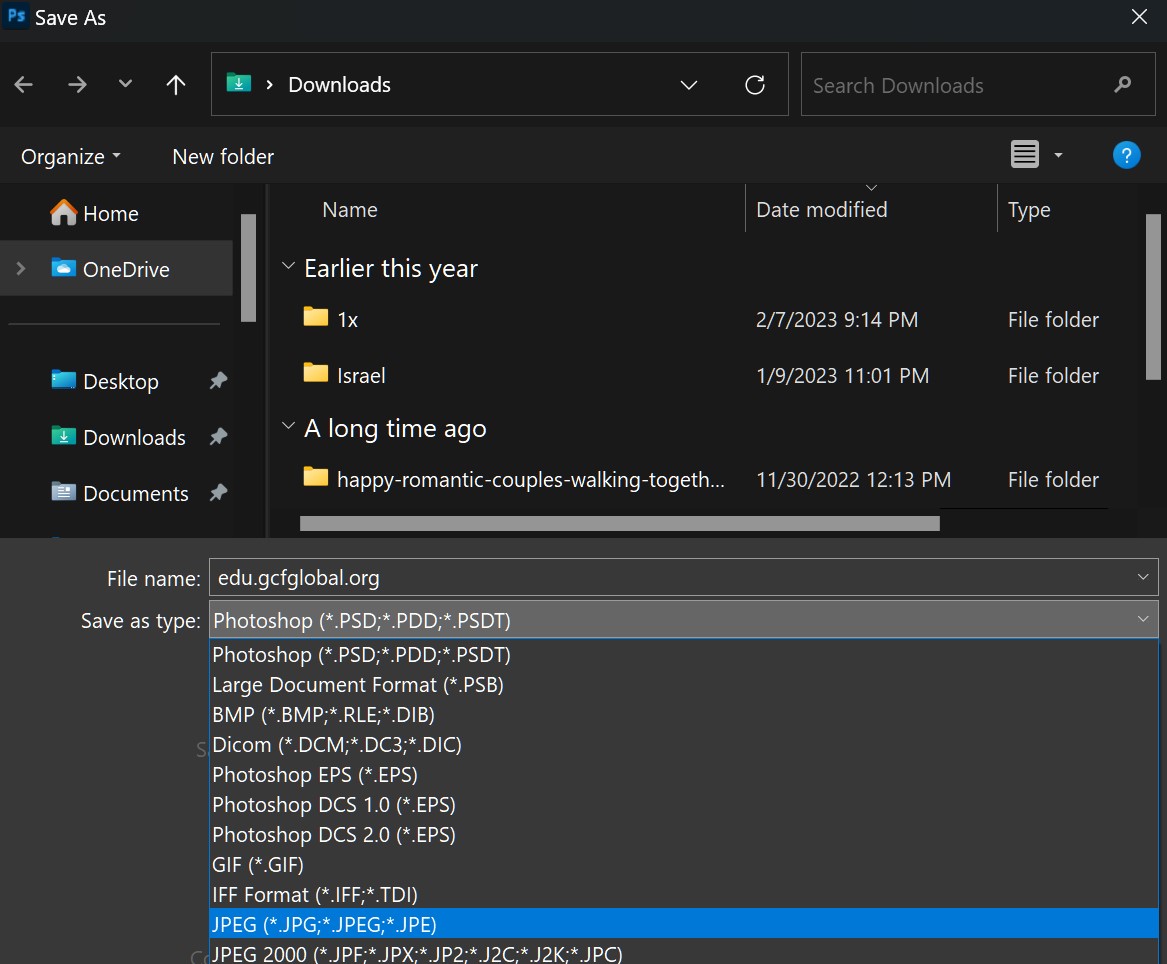Refresh the Downloads folder view
Image resolution: width=1167 pixels, height=964 pixels.
pyautogui.click(x=755, y=85)
